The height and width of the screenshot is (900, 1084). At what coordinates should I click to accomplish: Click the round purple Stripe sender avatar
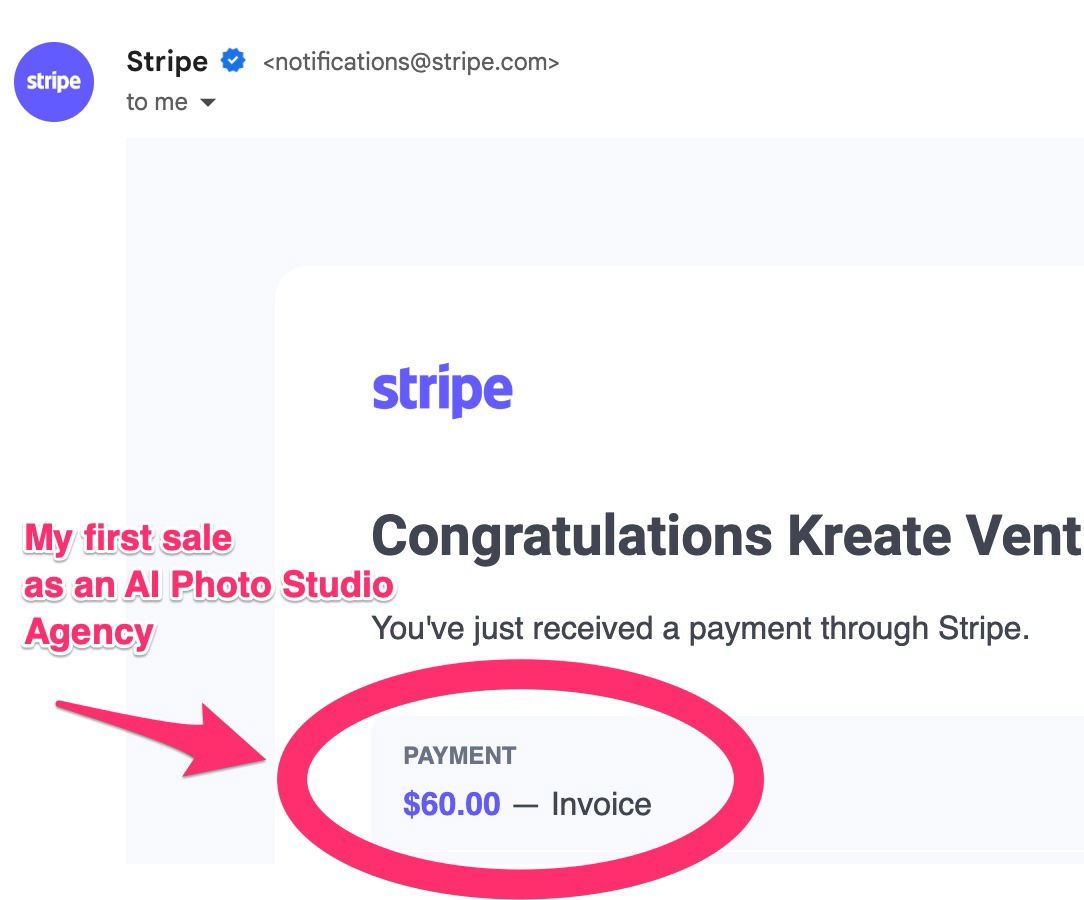tap(54, 82)
